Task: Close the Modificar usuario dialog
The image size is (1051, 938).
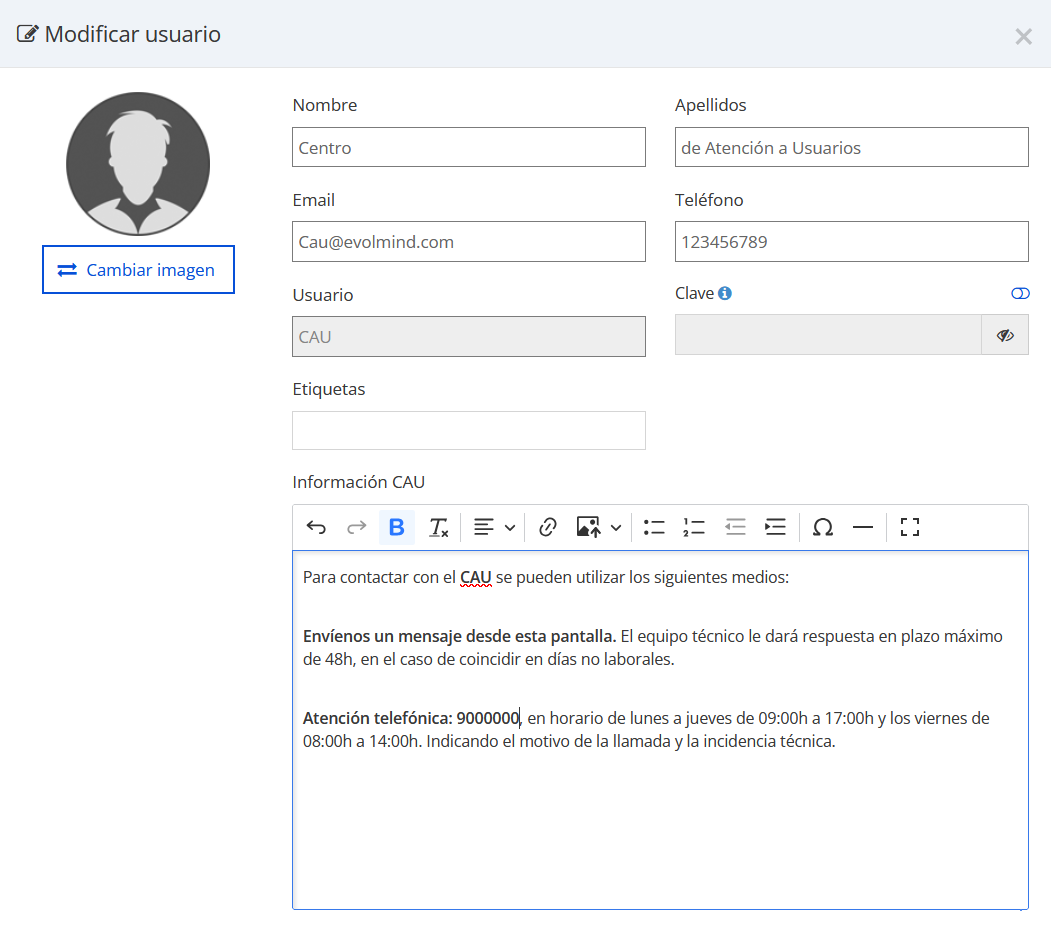Action: [x=1023, y=36]
